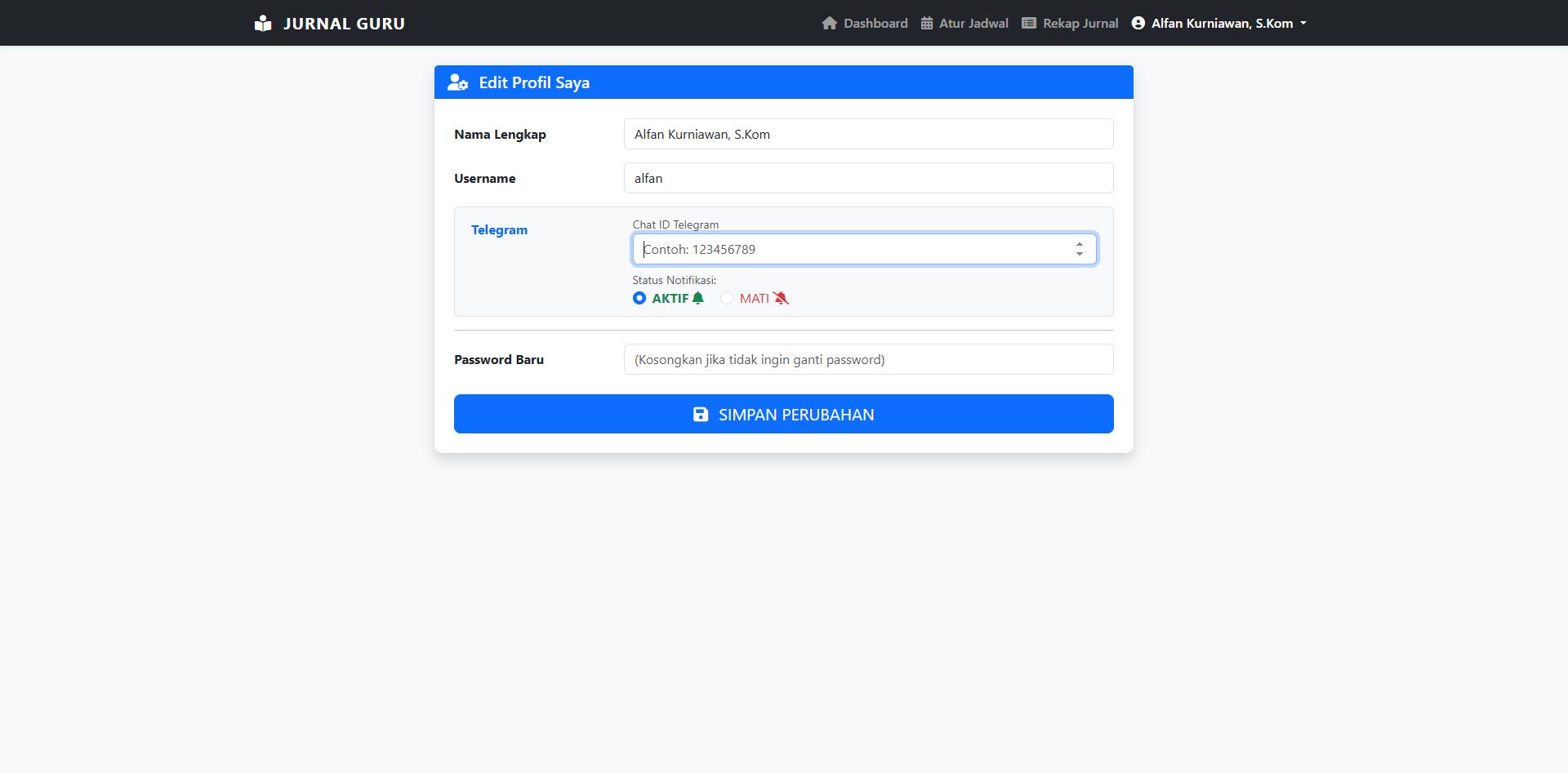1568x773 pixels.
Task: Click the user-gear icon in Edit Profil header
Action: click(x=457, y=82)
